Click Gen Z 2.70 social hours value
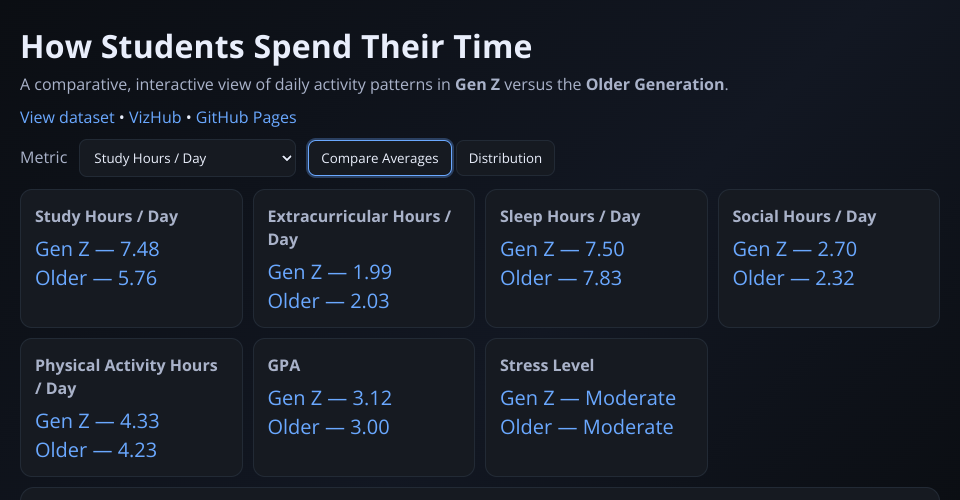This screenshot has height=500, width=960. pos(794,249)
